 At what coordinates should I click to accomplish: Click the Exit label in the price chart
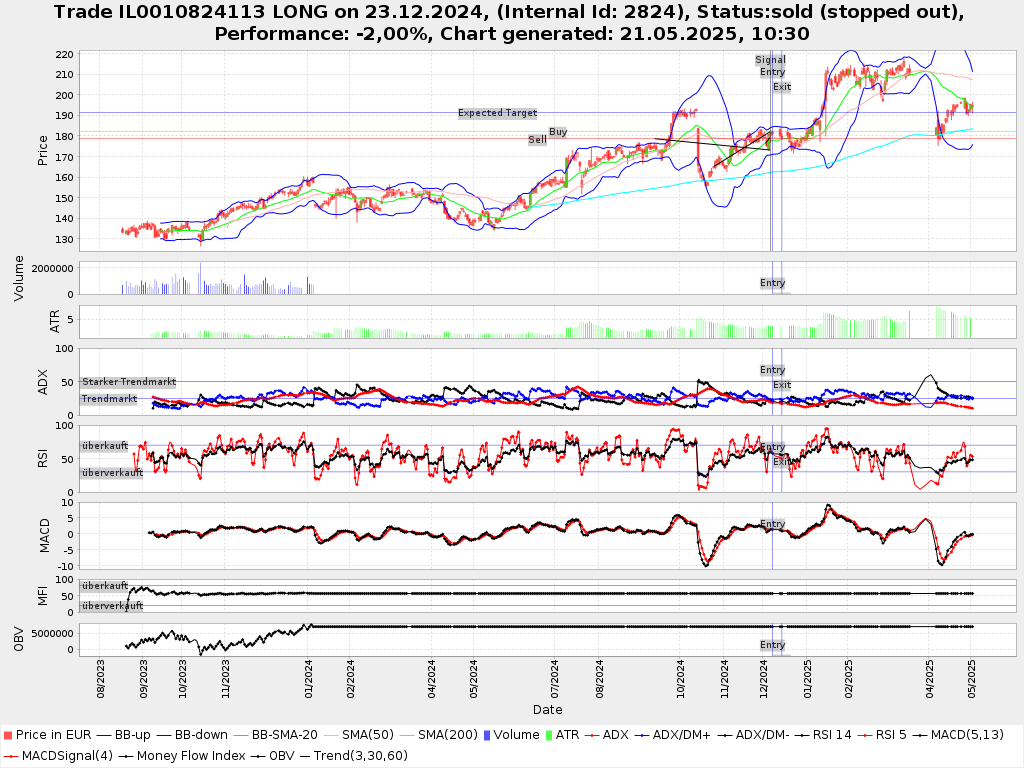tap(781, 87)
